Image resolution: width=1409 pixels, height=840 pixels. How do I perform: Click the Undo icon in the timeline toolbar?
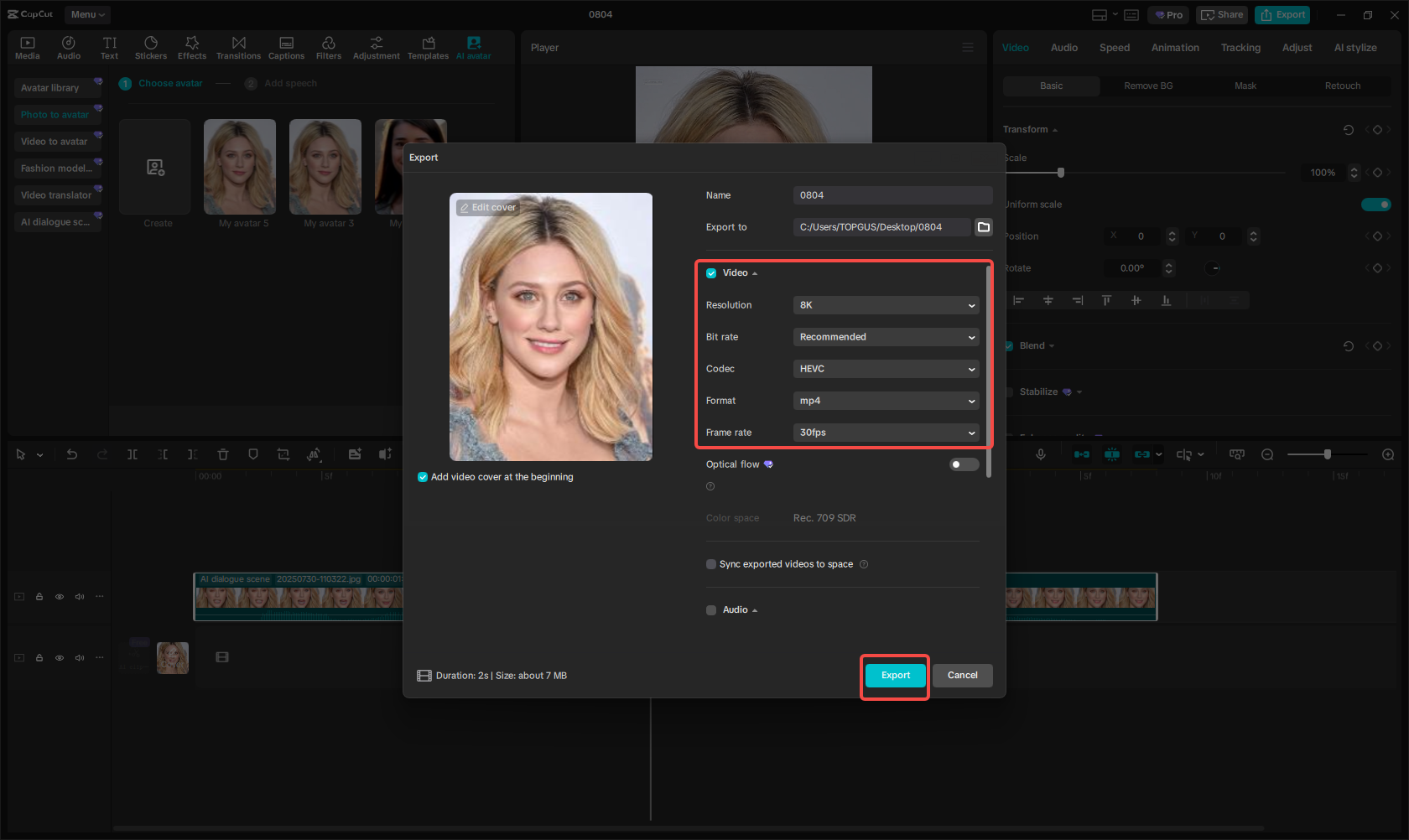pos(72,454)
